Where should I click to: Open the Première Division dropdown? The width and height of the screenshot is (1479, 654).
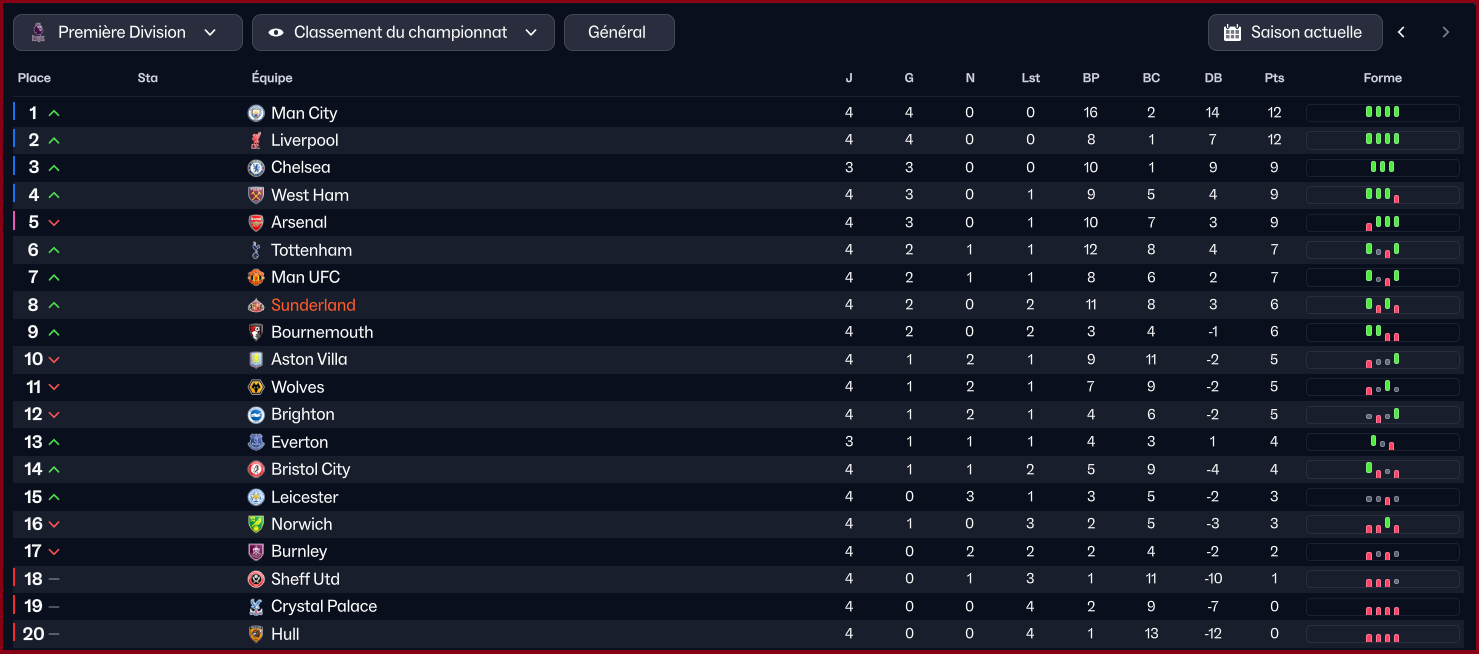point(128,32)
